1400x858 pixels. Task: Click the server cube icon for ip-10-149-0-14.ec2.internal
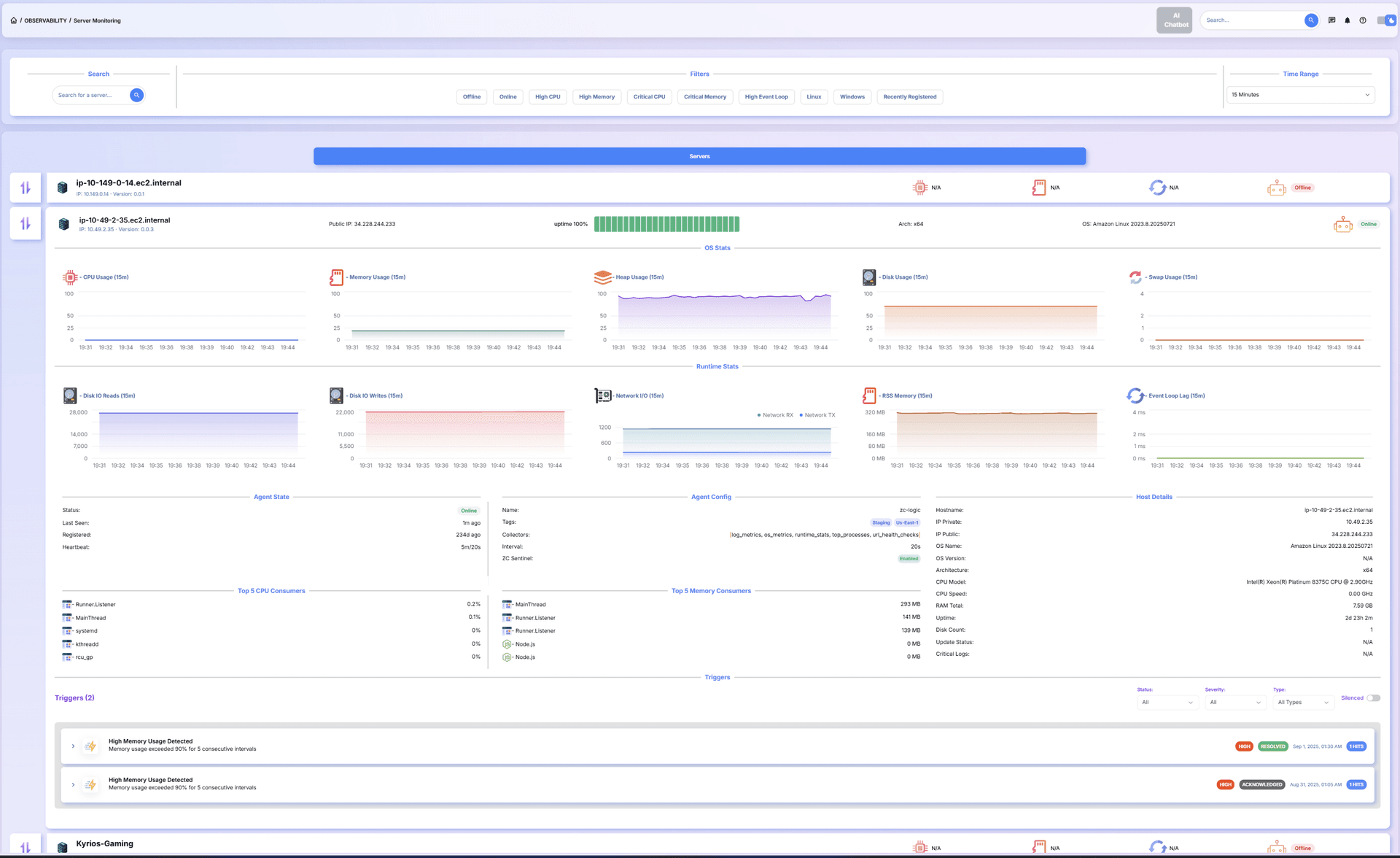pos(63,188)
